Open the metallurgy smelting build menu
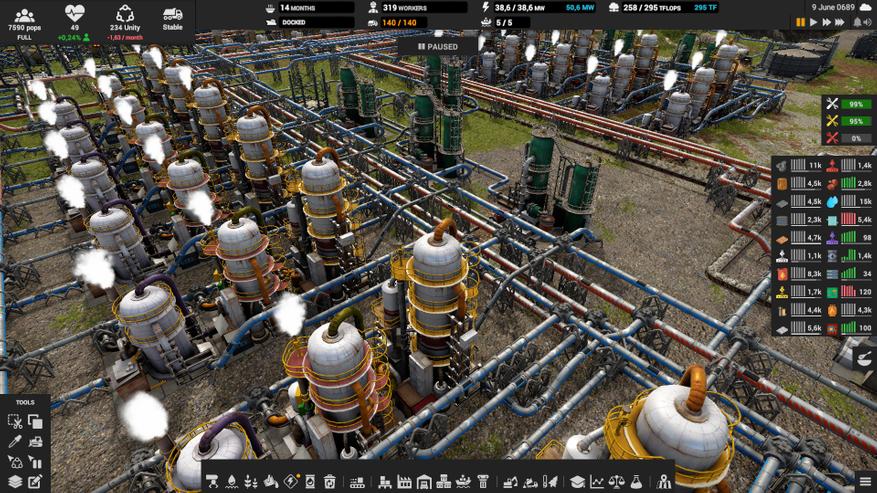Viewport: 877px width, 493px height. click(271, 481)
